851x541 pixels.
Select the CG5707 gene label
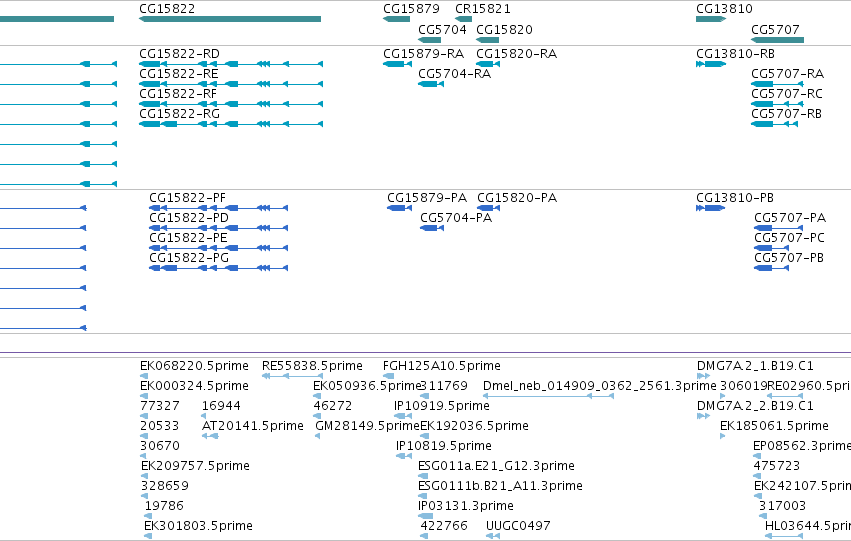(775, 29)
